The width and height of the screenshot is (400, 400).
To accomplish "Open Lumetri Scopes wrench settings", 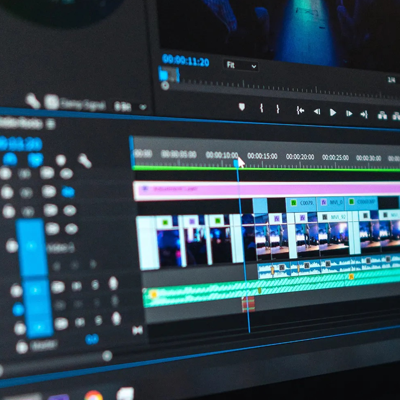I will [x=33, y=101].
